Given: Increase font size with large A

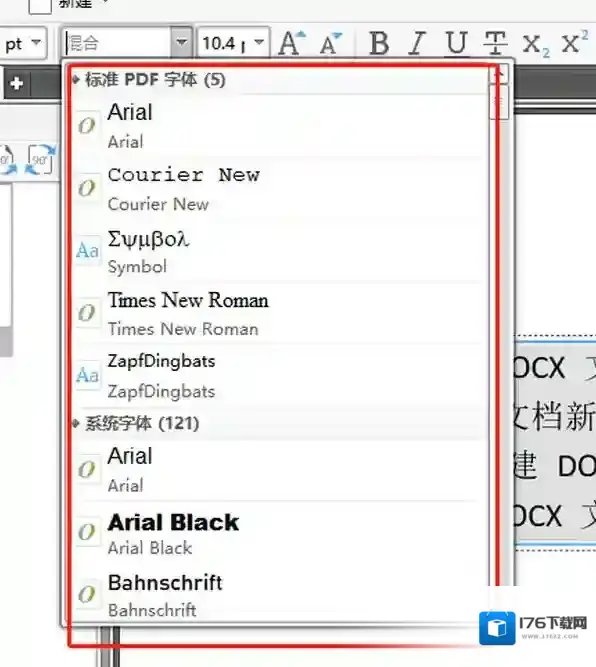Looking at the screenshot, I should (292, 43).
